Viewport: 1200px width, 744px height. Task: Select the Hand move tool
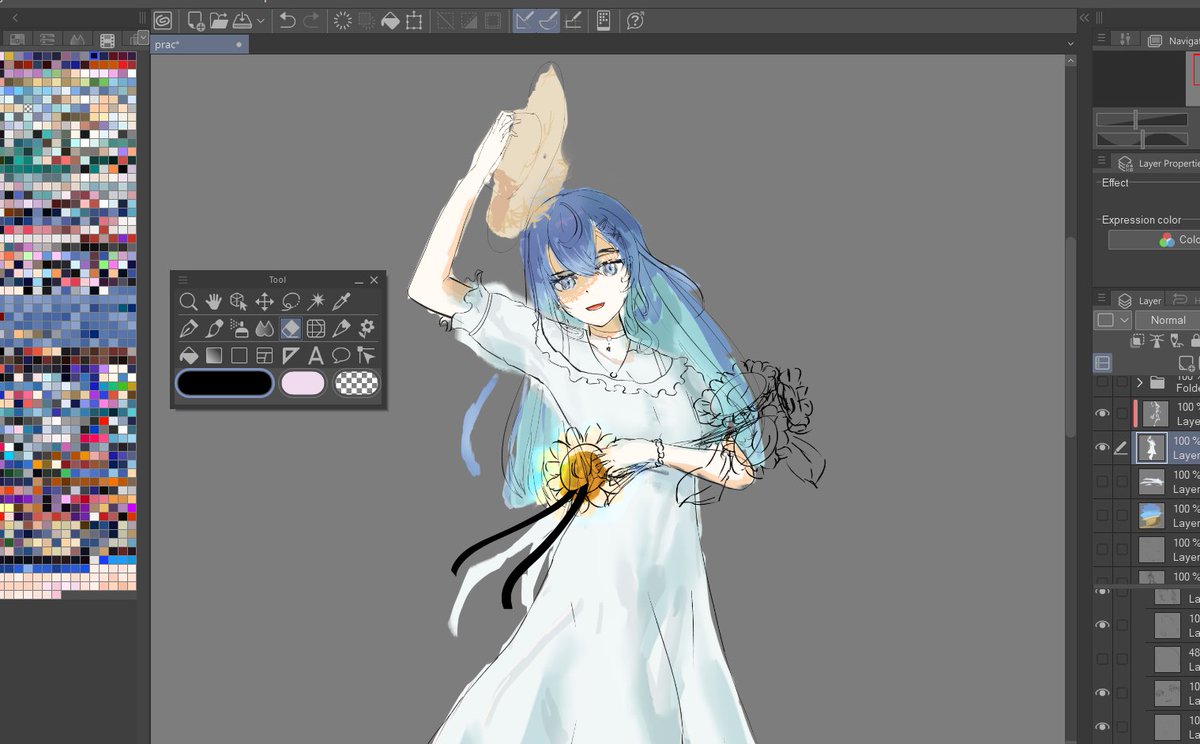[x=214, y=301]
